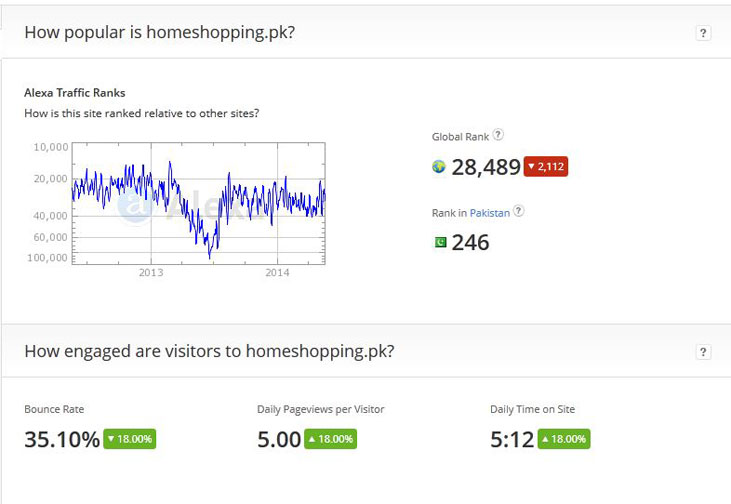Click the Pakistan flag icon
Viewport: 731px width, 504px height.
coord(440,242)
